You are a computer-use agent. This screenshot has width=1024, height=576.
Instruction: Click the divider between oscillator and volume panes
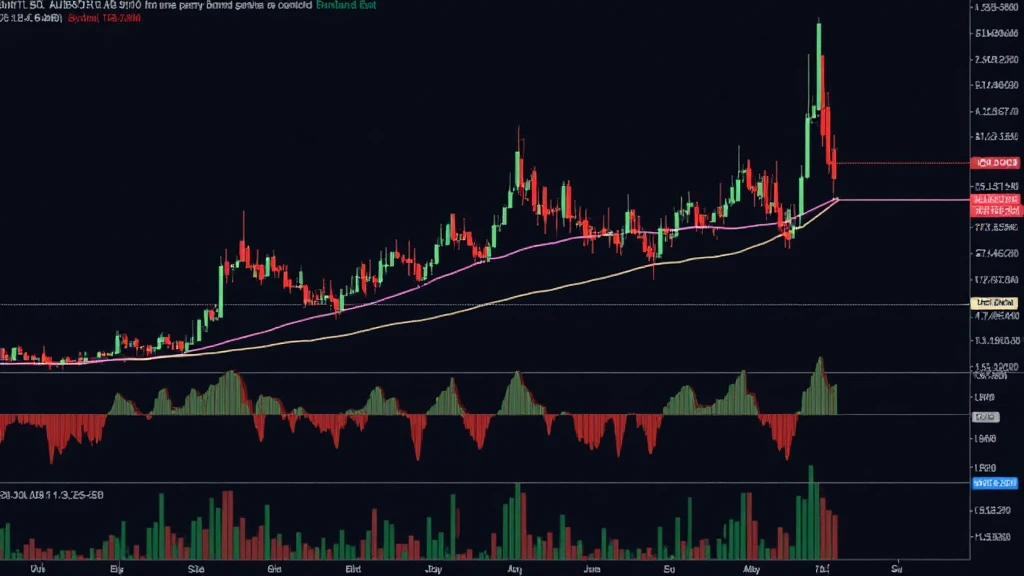click(500, 483)
